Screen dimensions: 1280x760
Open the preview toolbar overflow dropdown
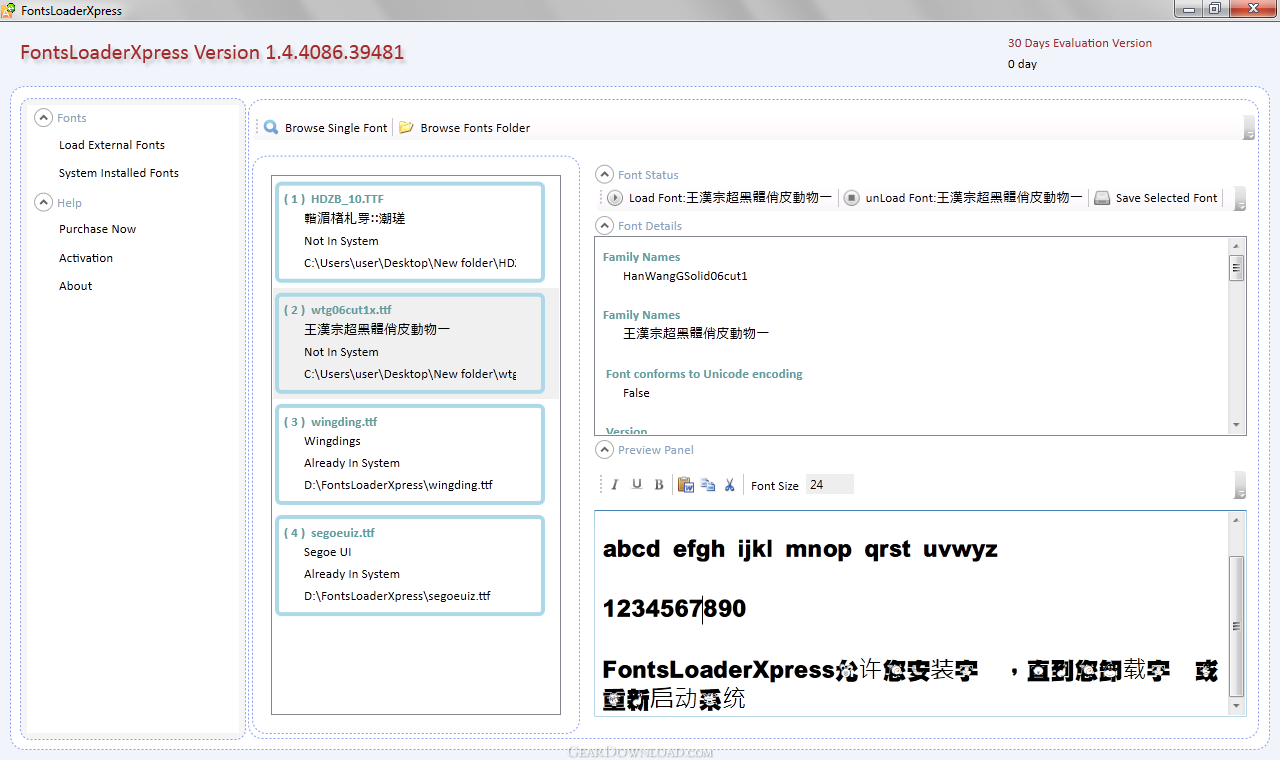pos(1240,485)
